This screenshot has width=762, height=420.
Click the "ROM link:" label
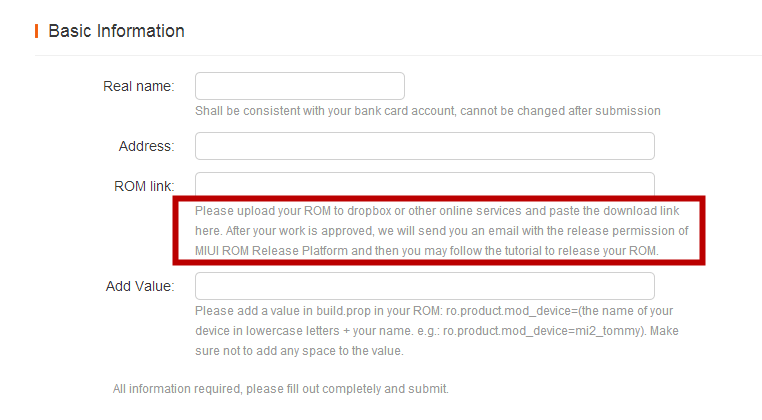(x=144, y=186)
